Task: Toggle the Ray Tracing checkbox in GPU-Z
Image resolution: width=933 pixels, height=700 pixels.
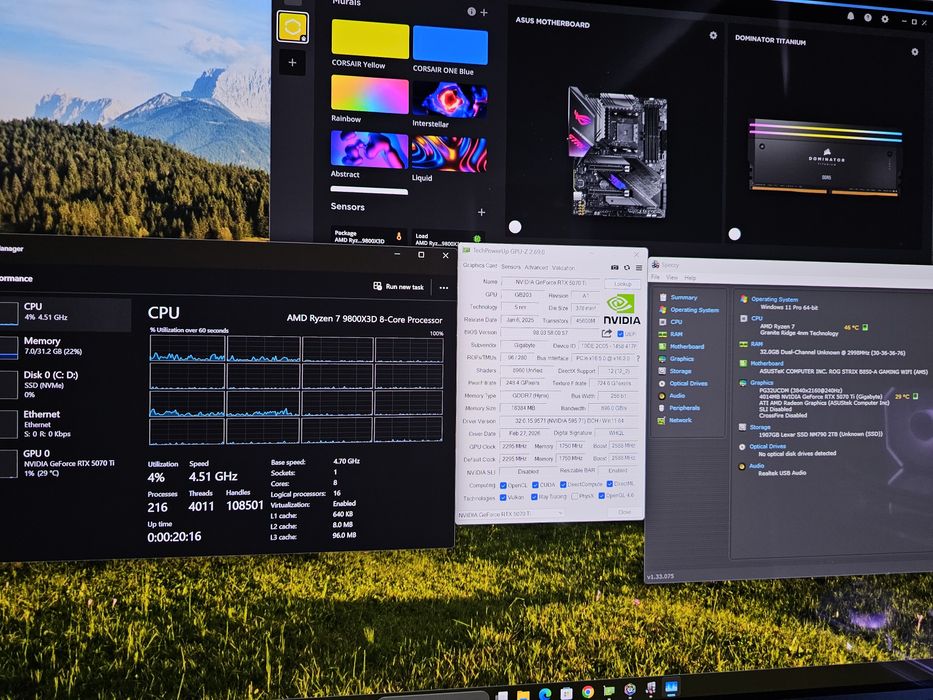Action: [x=534, y=496]
